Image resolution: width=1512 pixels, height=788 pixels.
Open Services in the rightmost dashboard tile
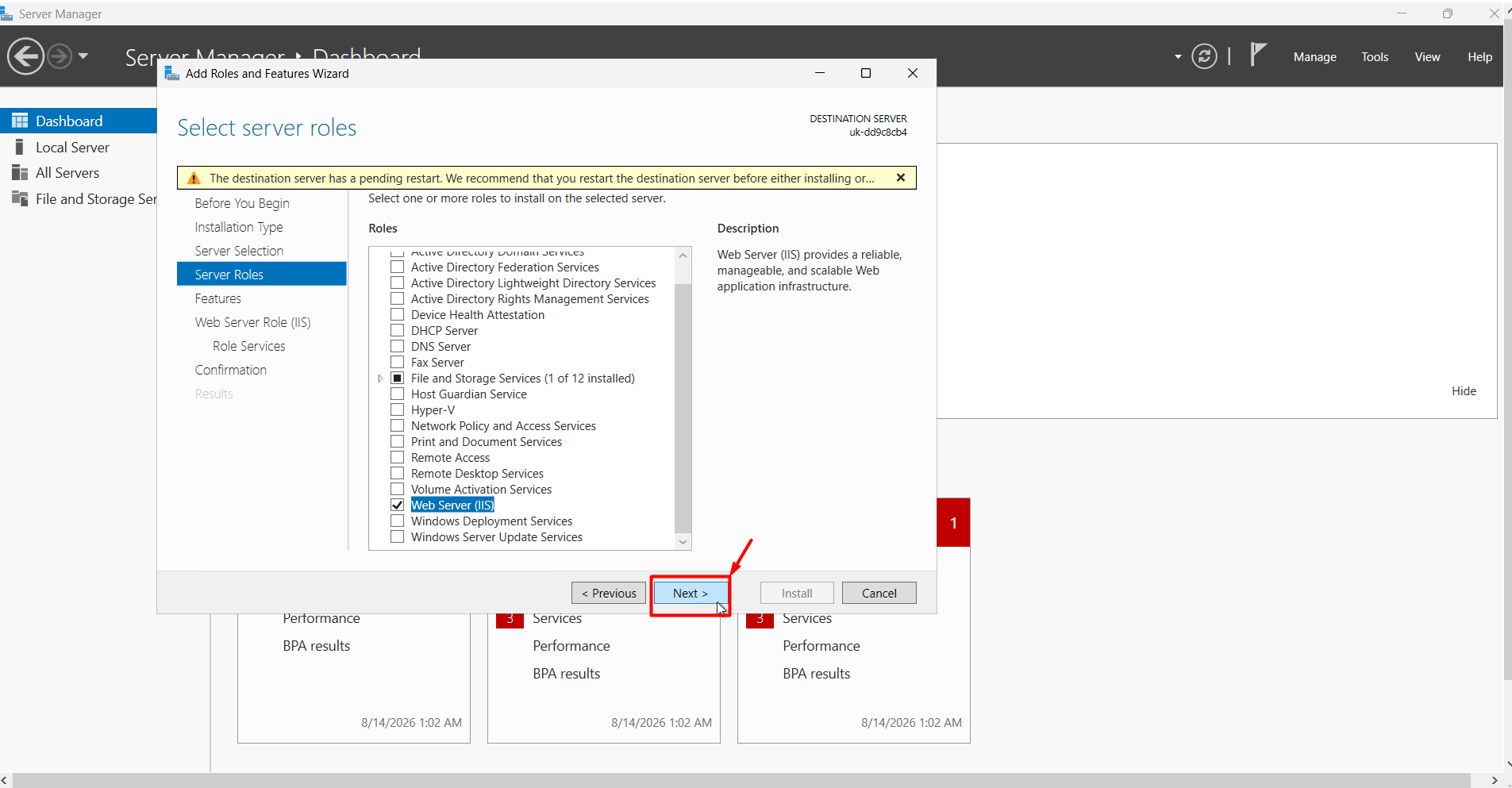coord(807,618)
